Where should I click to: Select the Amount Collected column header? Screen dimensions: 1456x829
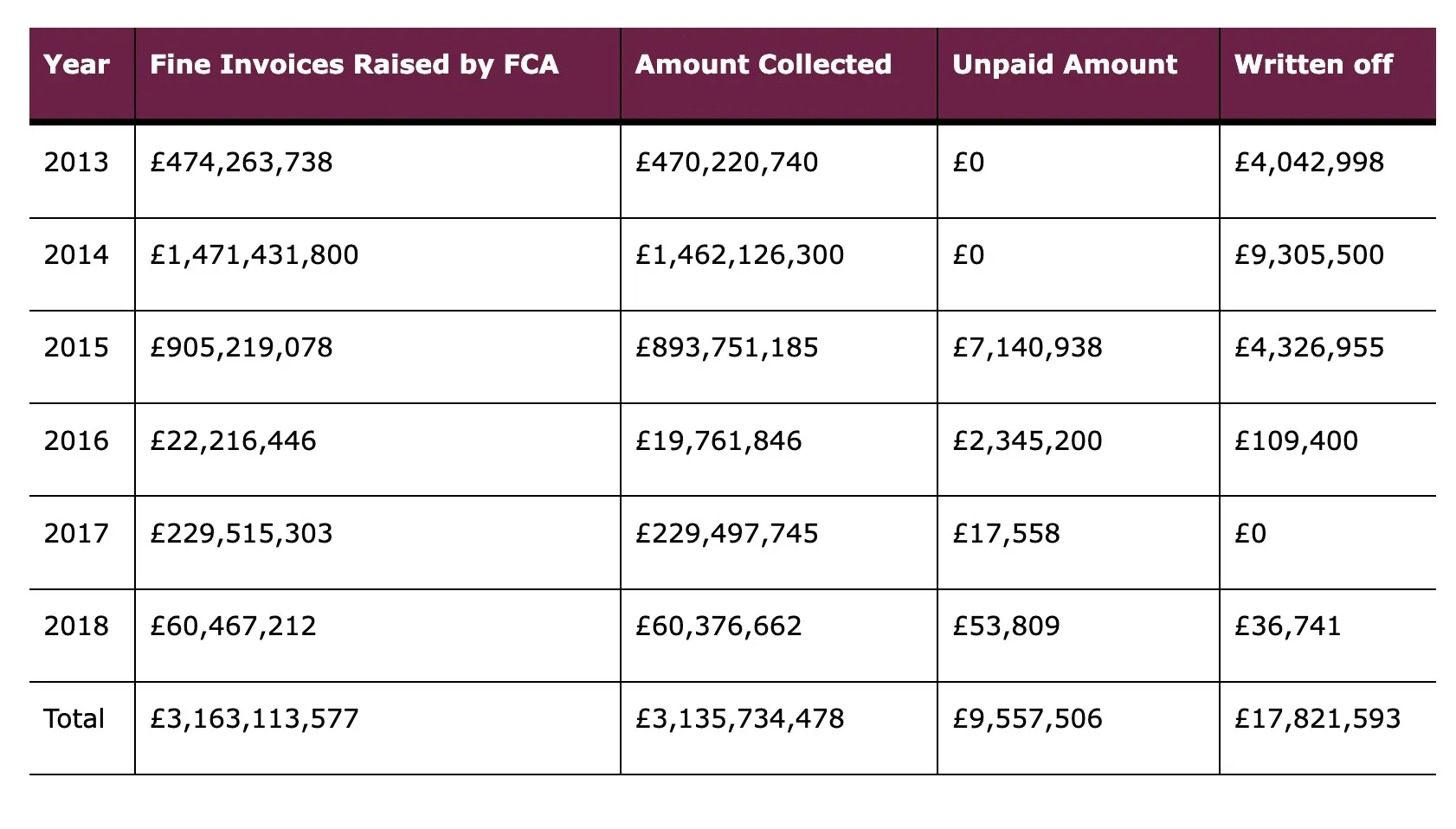tap(763, 65)
